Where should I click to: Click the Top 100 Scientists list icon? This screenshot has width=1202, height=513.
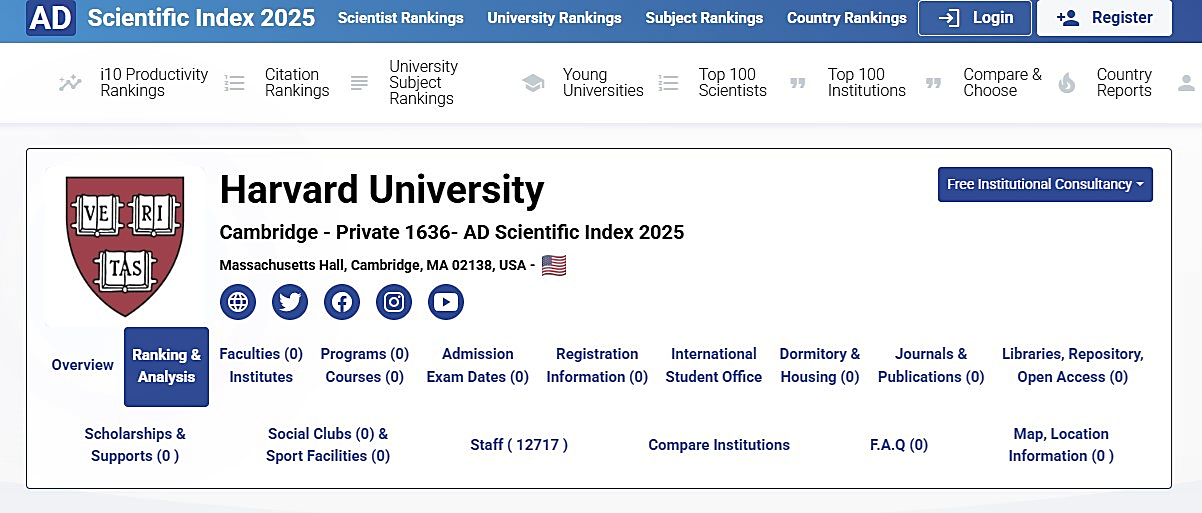[669, 83]
